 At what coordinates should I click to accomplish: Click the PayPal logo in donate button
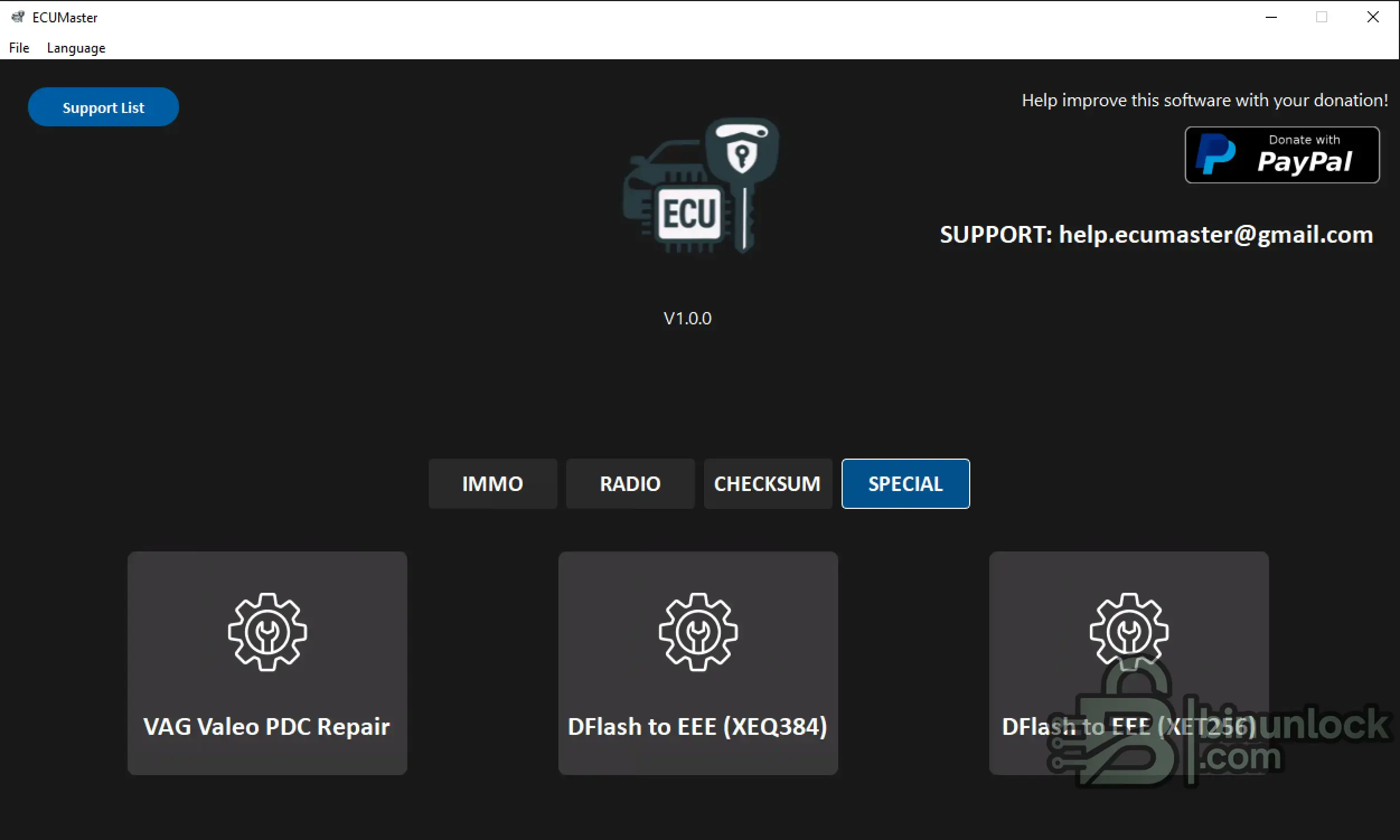1215,154
